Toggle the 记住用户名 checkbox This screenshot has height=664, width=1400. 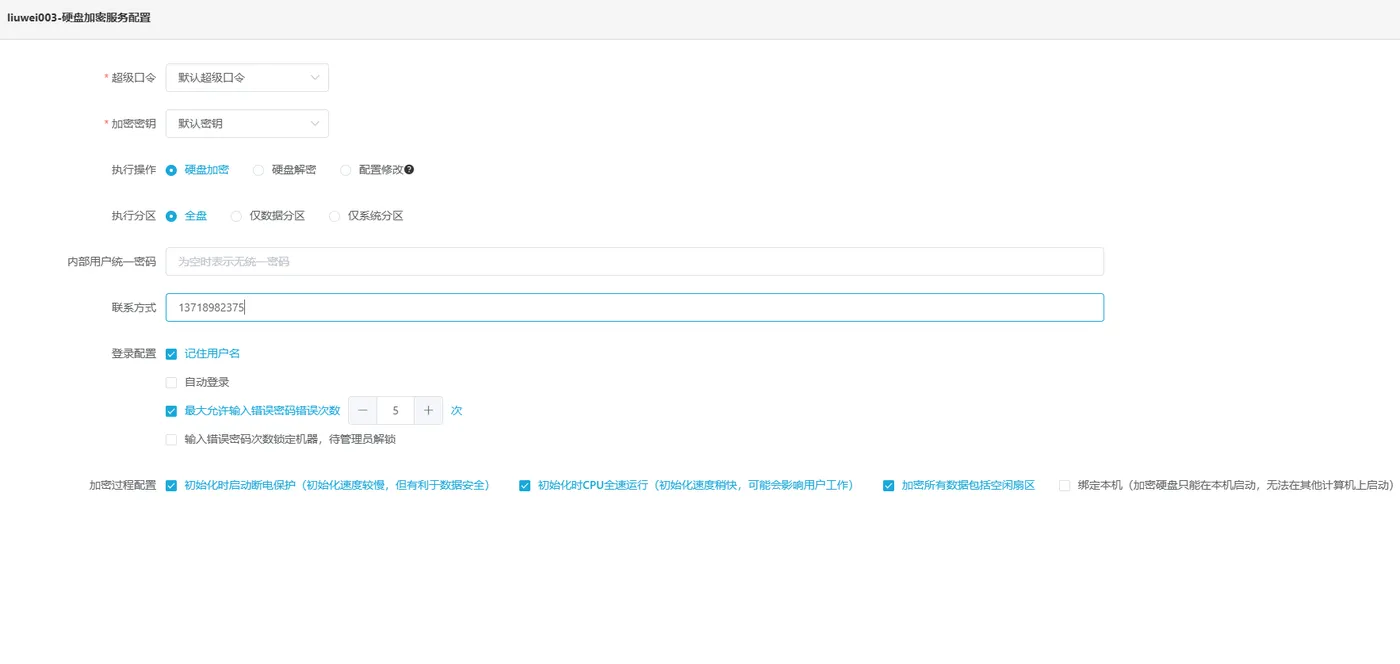coord(171,354)
